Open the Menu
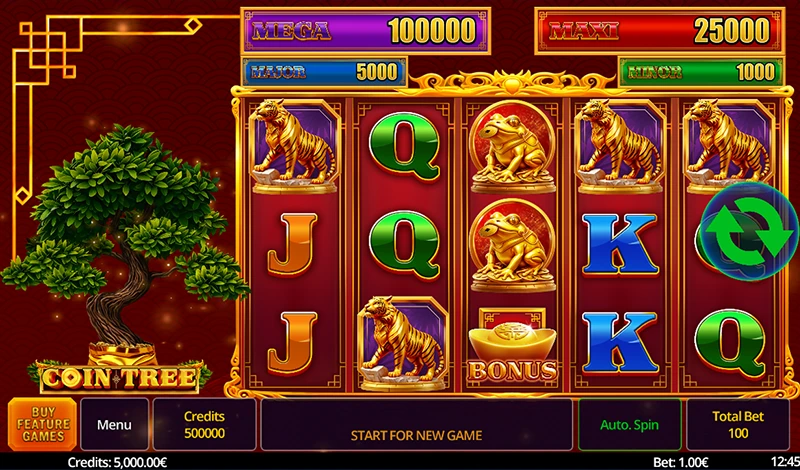Screen dimensions: 800x470 click(114, 425)
